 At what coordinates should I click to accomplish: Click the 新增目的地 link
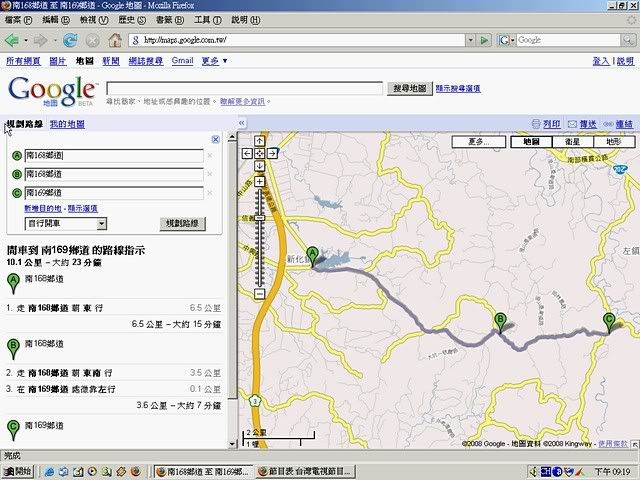(x=43, y=209)
